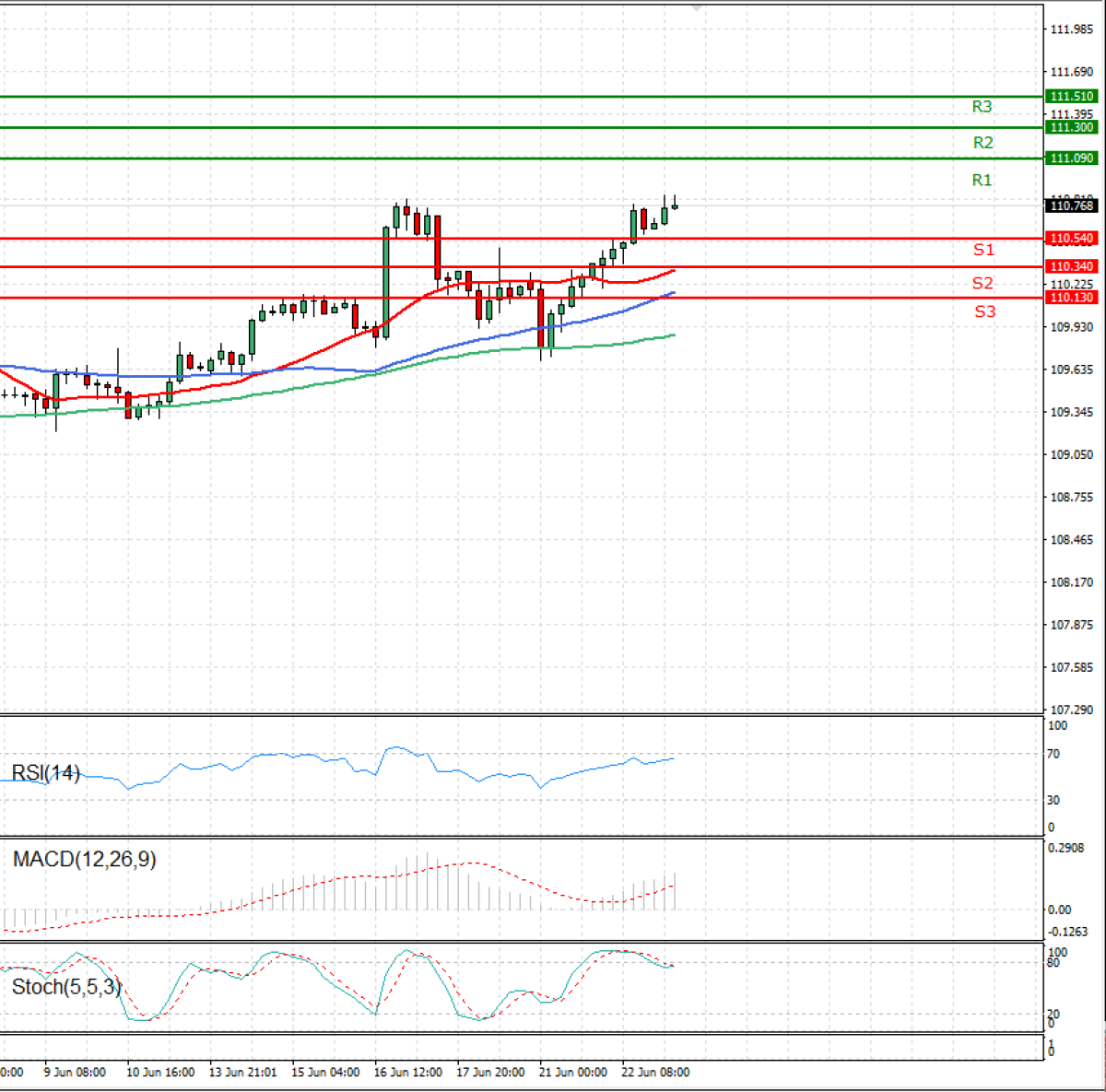Select the R2 resistance label
Image resolution: width=1106 pixels, height=1092 pixels.
[x=982, y=143]
